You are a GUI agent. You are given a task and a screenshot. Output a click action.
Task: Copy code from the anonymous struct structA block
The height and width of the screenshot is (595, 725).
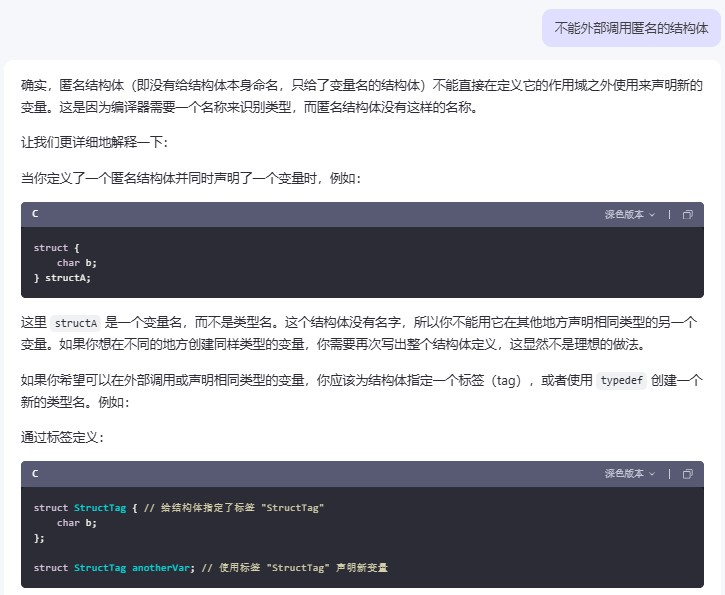[688, 215]
